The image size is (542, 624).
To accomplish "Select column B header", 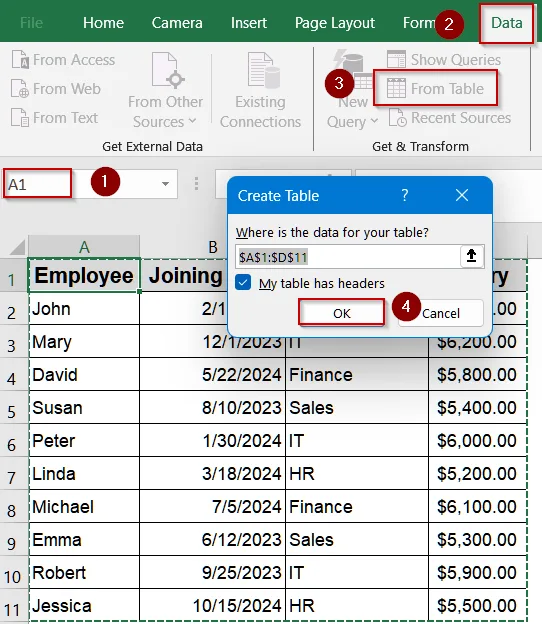I will pos(213,247).
